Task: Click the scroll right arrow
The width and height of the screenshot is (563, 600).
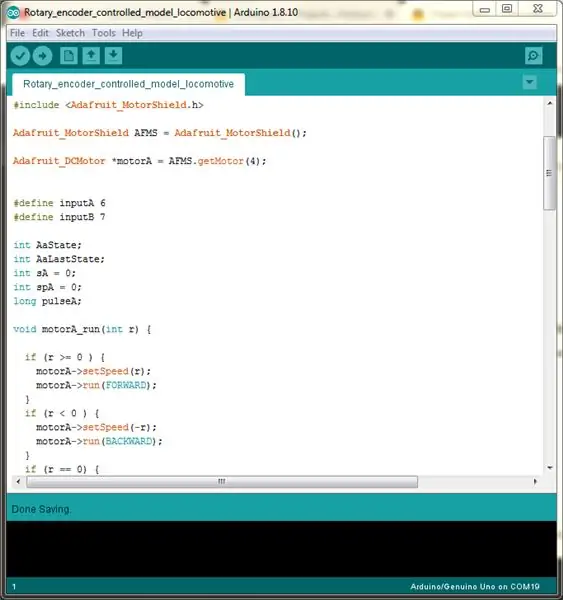Action: click(x=535, y=481)
